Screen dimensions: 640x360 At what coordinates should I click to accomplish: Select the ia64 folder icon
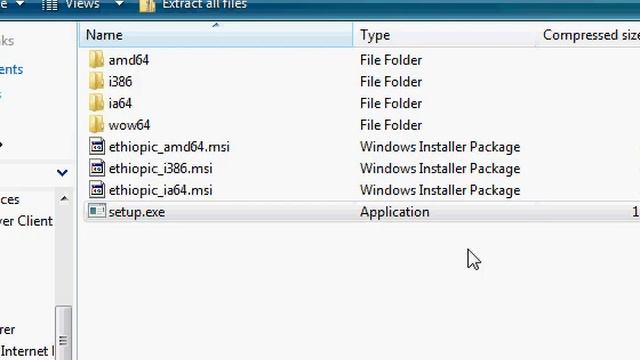(x=96, y=103)
